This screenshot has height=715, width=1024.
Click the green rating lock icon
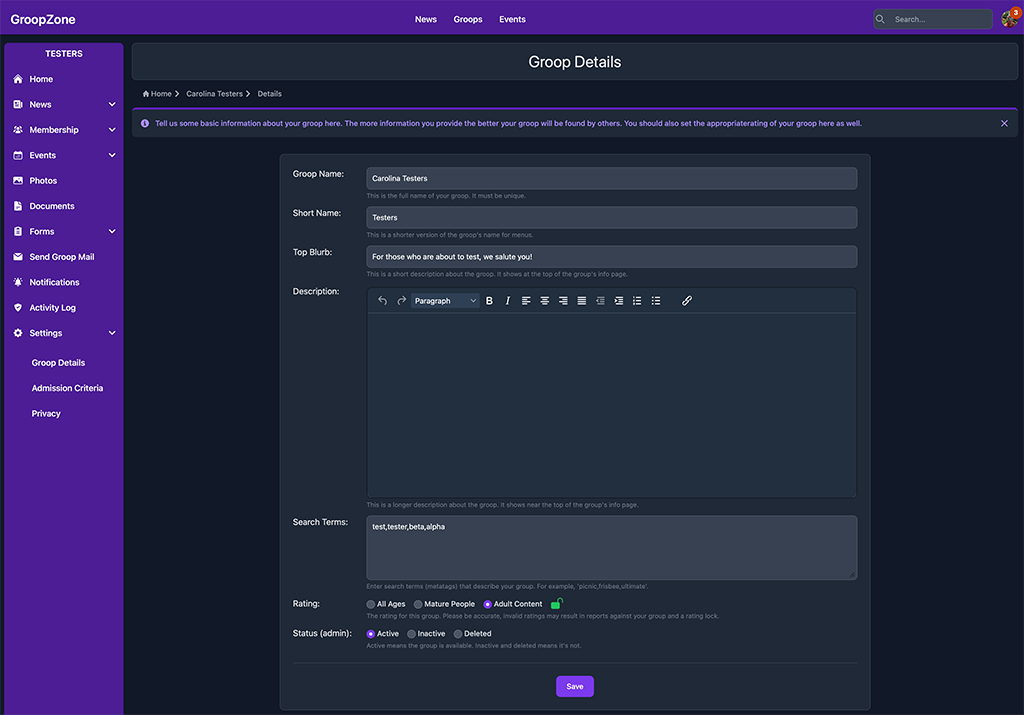pos(556,603)
